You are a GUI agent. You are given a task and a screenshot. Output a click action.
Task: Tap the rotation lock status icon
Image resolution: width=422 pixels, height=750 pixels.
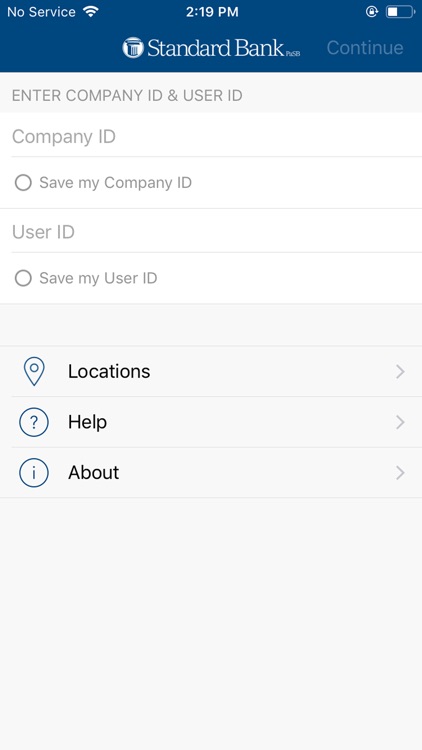click(372, 11)
